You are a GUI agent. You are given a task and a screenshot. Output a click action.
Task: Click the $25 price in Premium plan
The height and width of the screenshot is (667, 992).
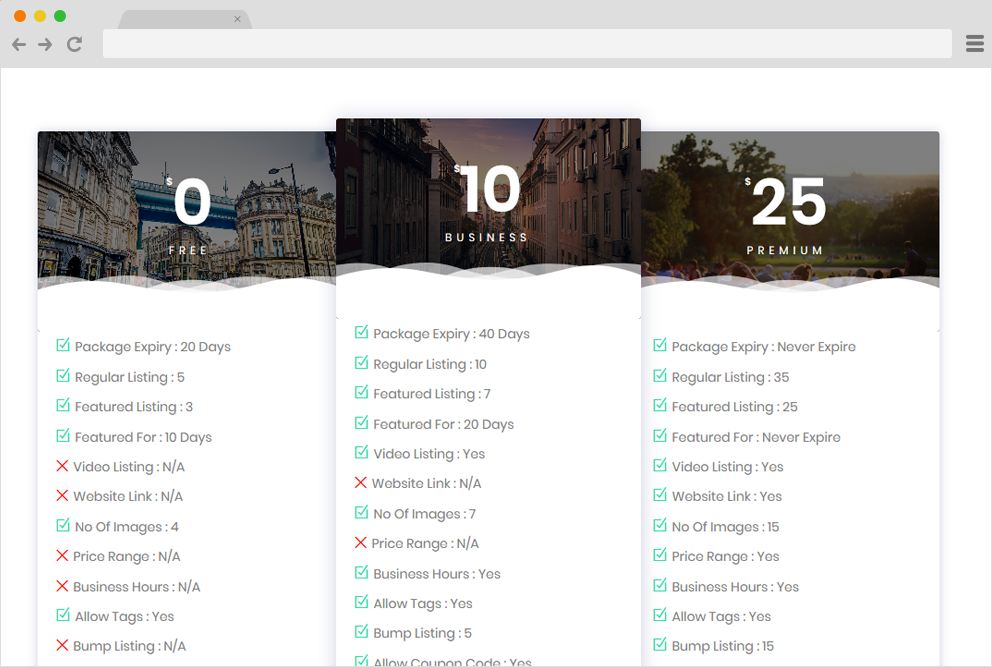785,201
